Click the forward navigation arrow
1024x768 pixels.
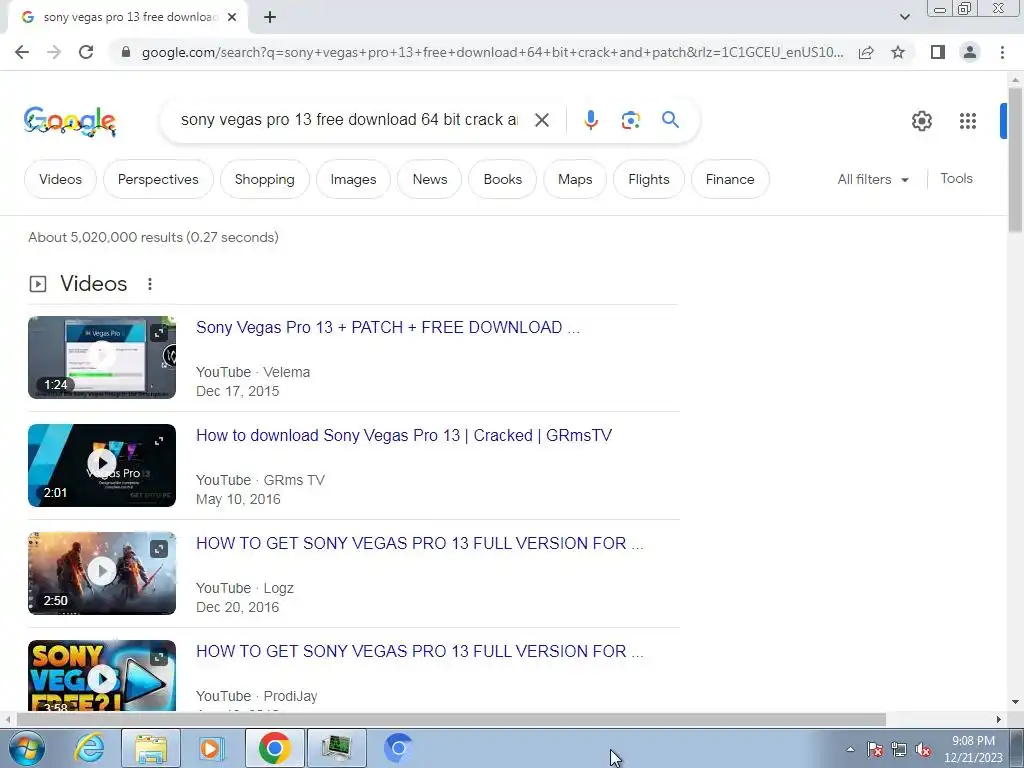[54, 52]
